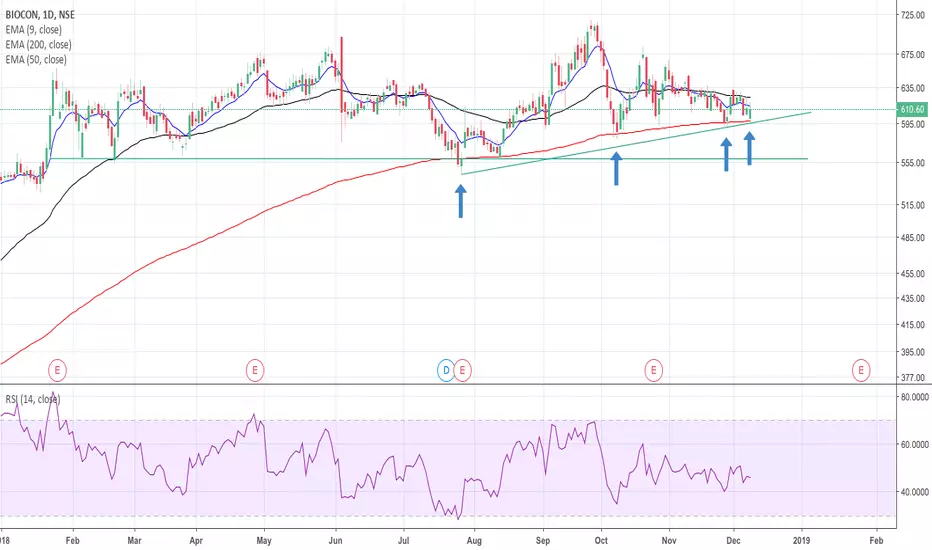Select the EMA (50, close) indicator legend
The height and width of the screenshot is (550, 932).
click(36, 59)
